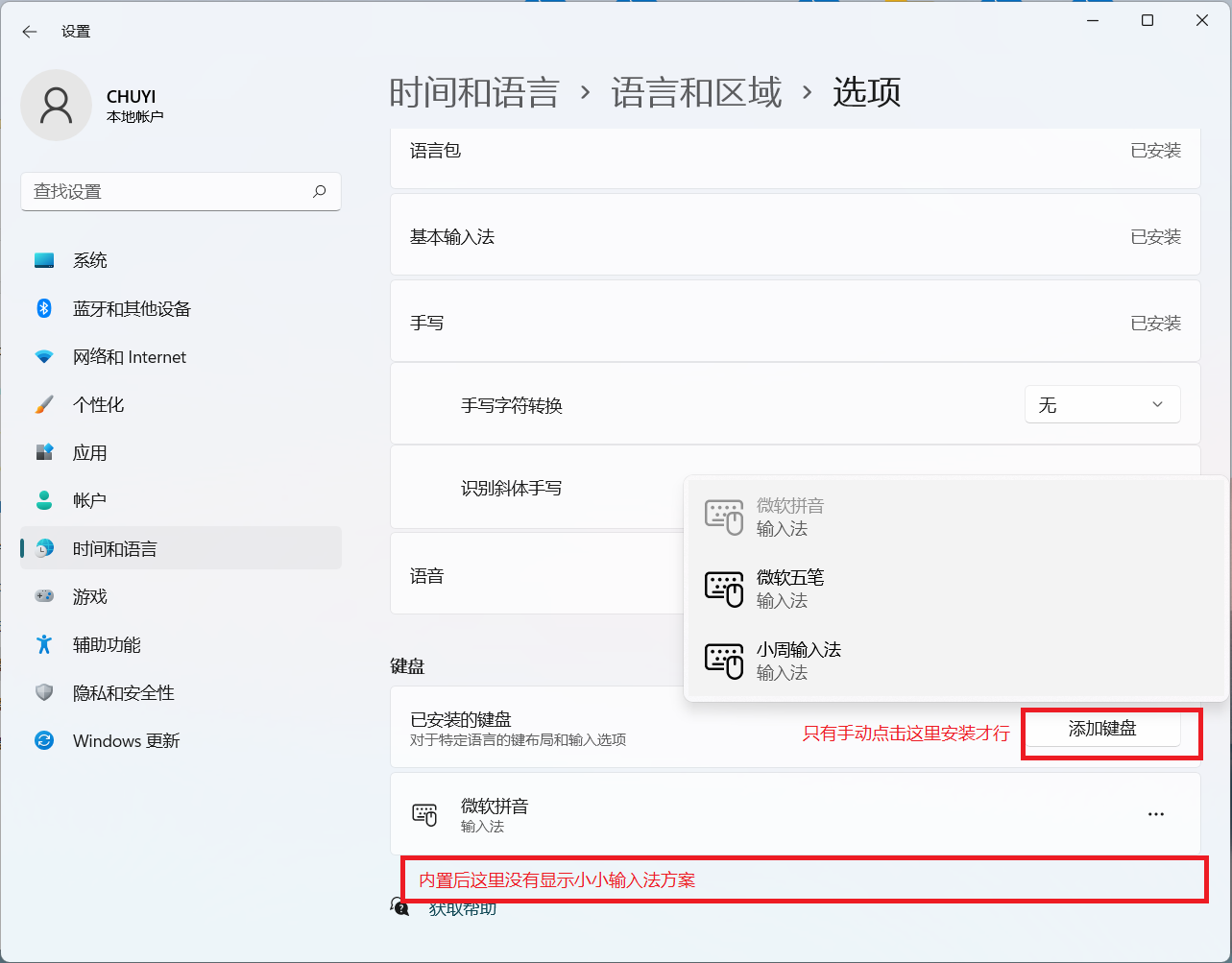Click keyboard icon of greyed 微软拼音 in popup
1232x963 pixels.
tap(724, 517)
